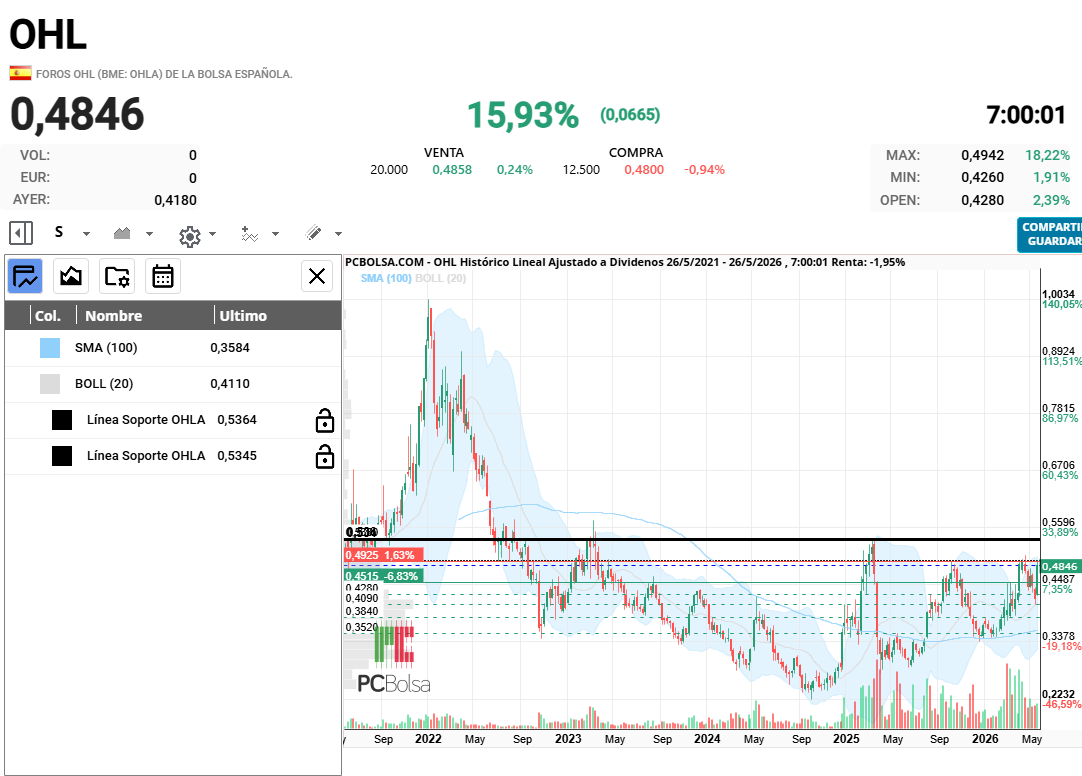Click the COMPARTIR GUARDAR button
1082x776 pixels.
[1050, 234]
